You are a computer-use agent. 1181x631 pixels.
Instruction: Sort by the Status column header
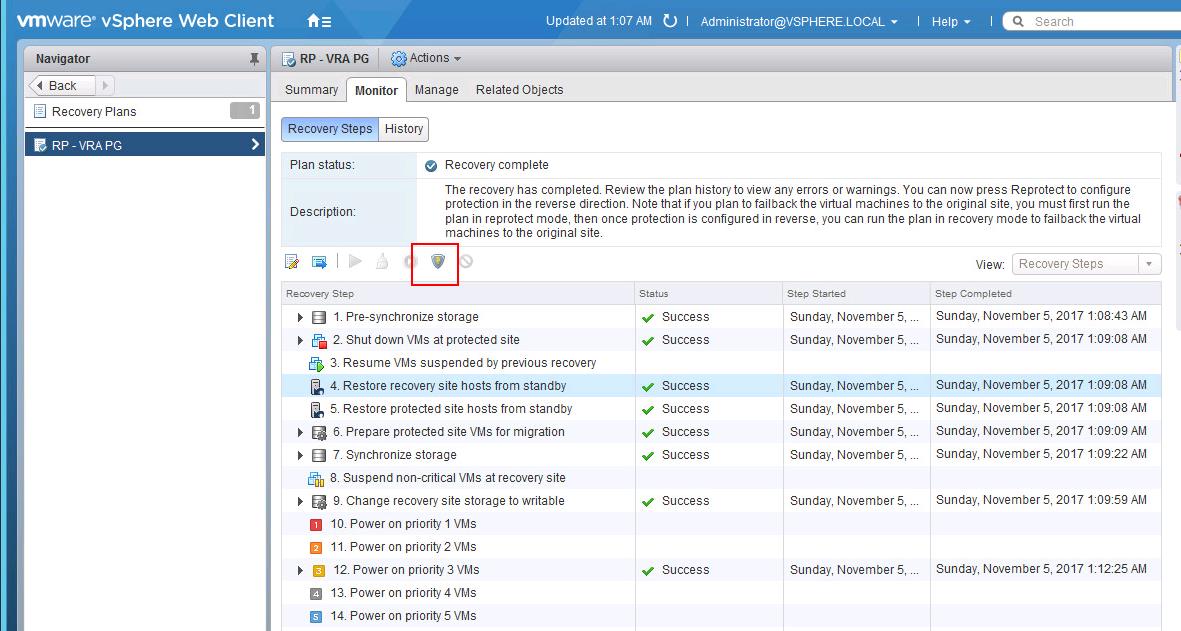click(x=709, y=294)
